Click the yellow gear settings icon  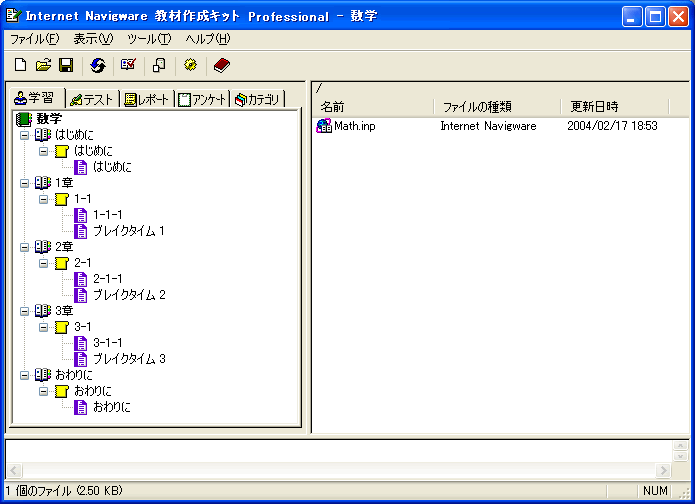pyautogui.click(x=190, y=65)
